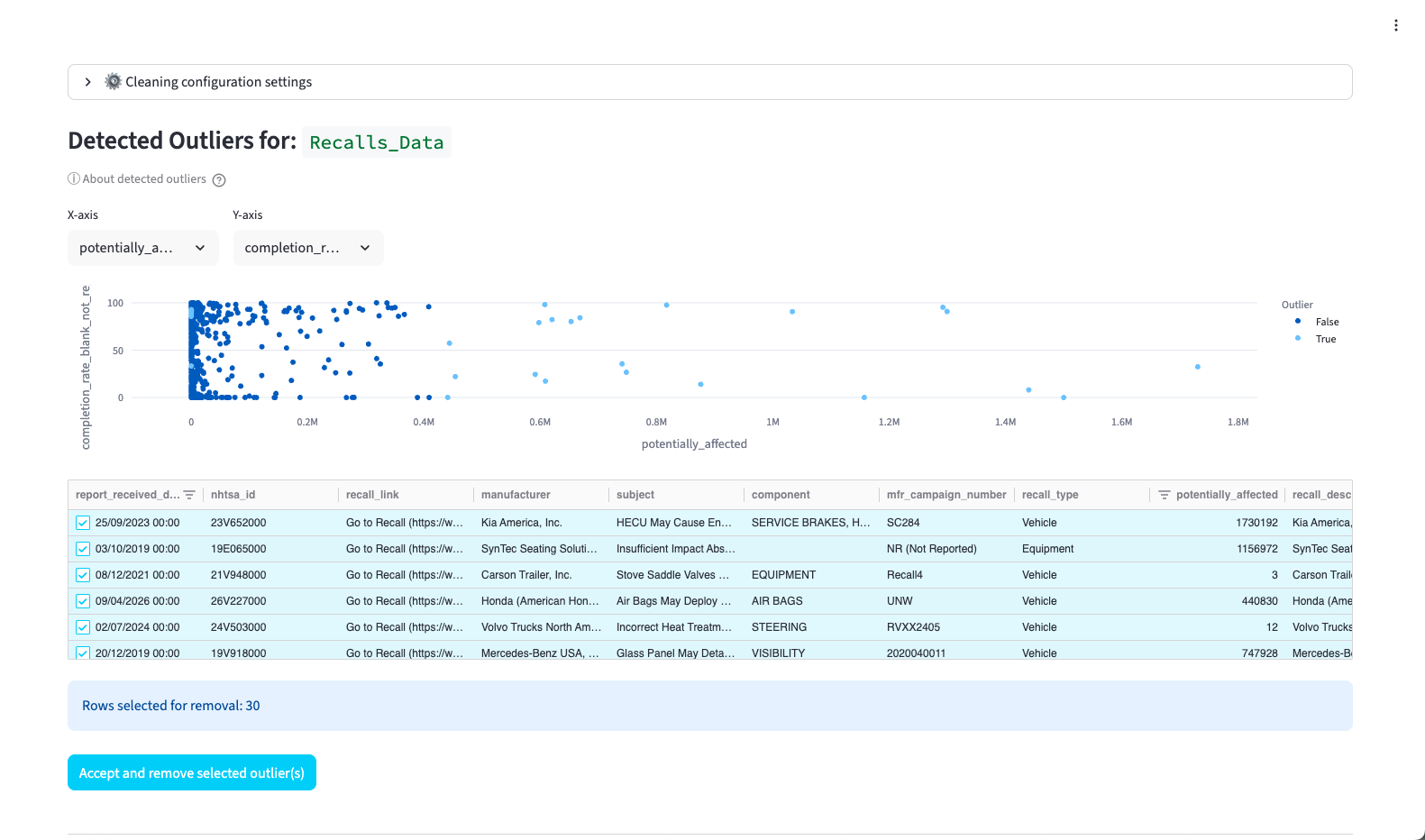The image size is (1425, 840).
Task: Click the subject column header
Action: tap(676, 495)
